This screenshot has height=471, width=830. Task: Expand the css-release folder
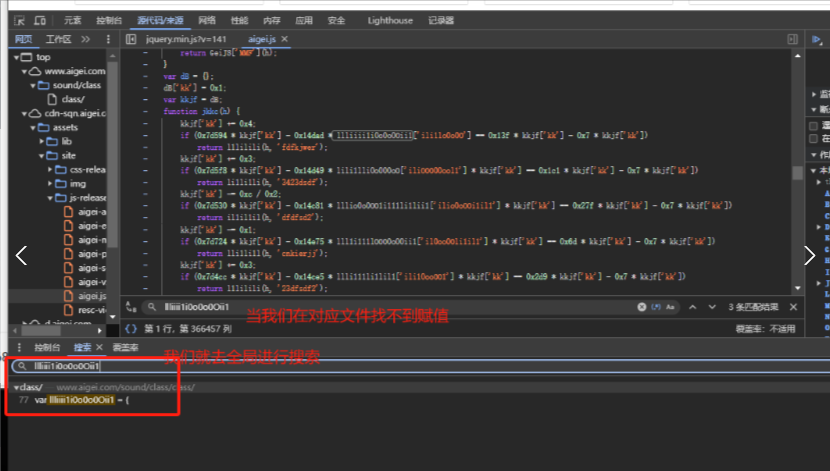coord(50,169)
